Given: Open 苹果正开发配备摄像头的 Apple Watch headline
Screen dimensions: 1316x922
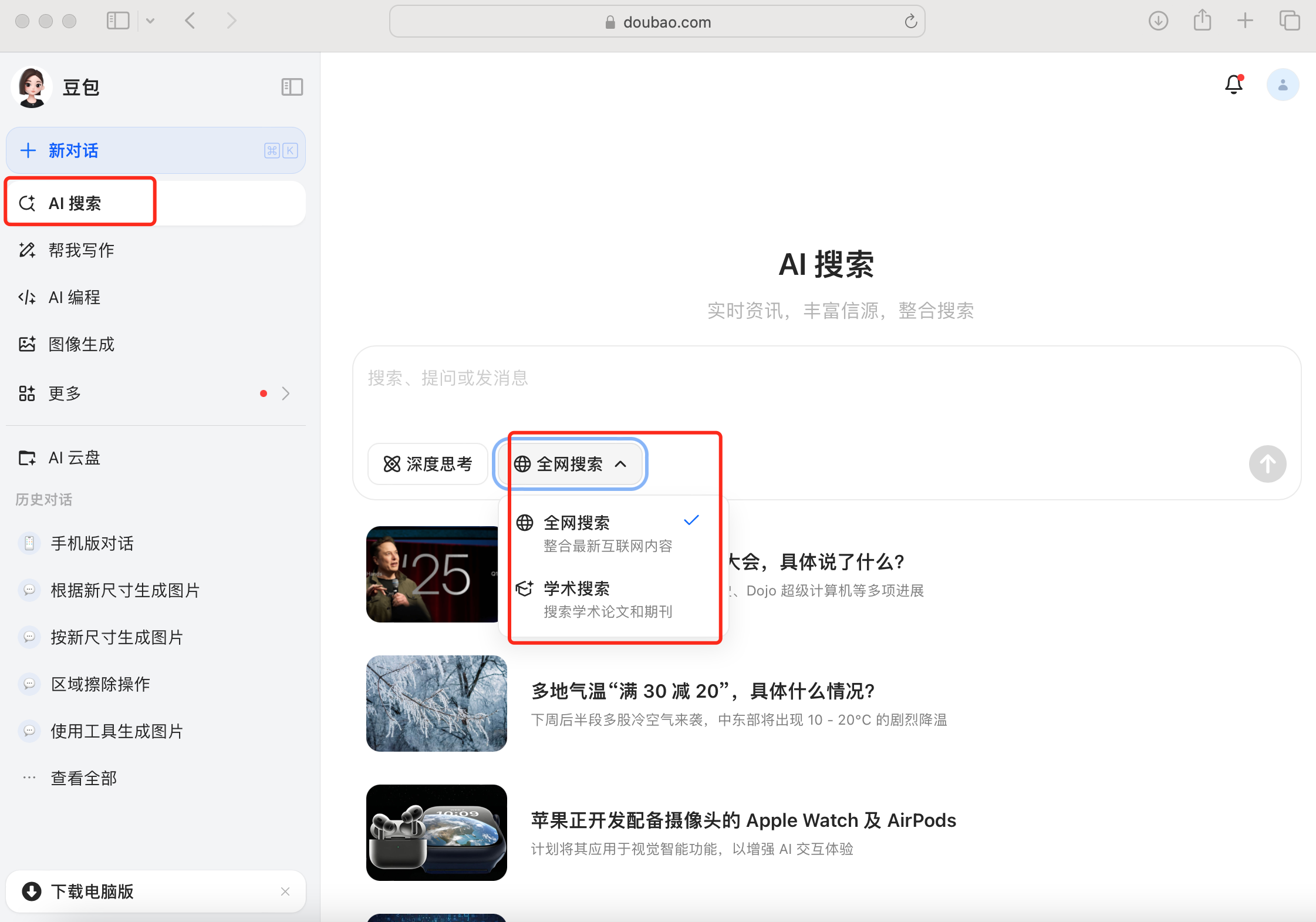Looking at the screenshot, I should [x=744, y=820].
